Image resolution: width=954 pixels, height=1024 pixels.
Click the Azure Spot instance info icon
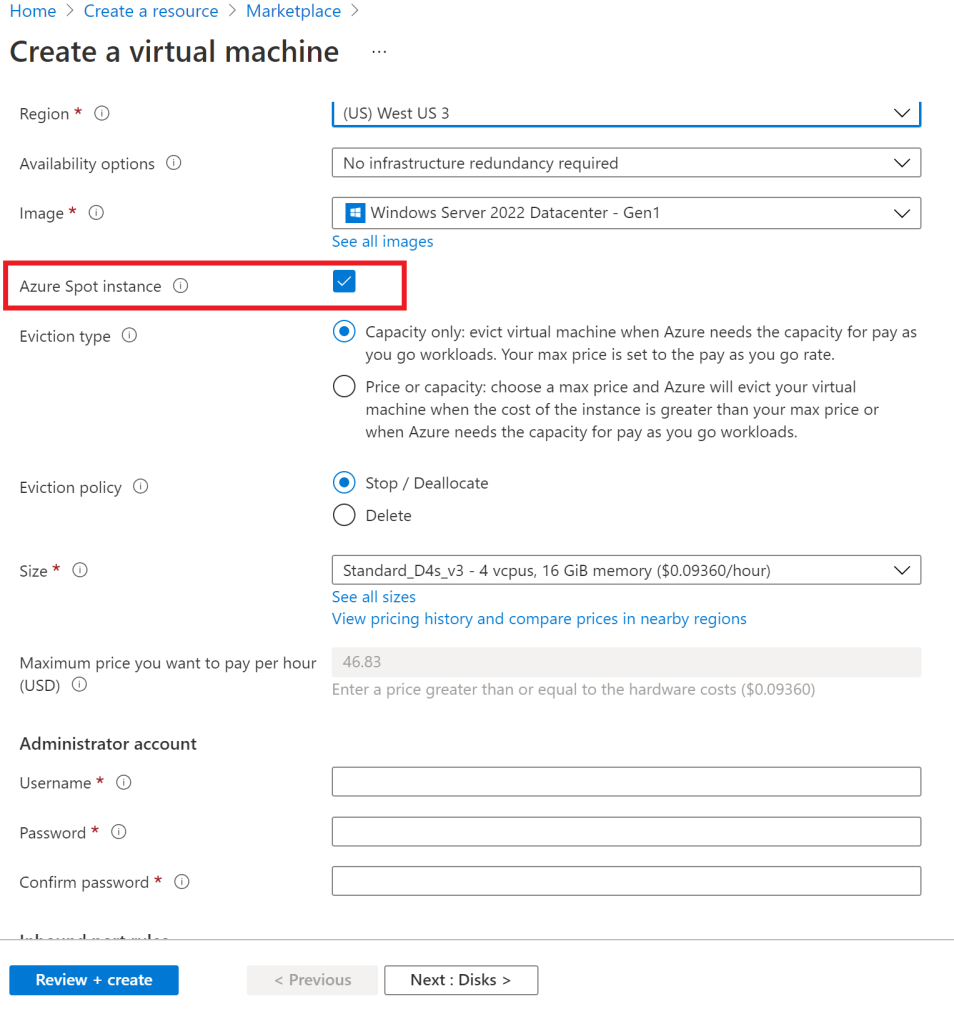(181, 285)
